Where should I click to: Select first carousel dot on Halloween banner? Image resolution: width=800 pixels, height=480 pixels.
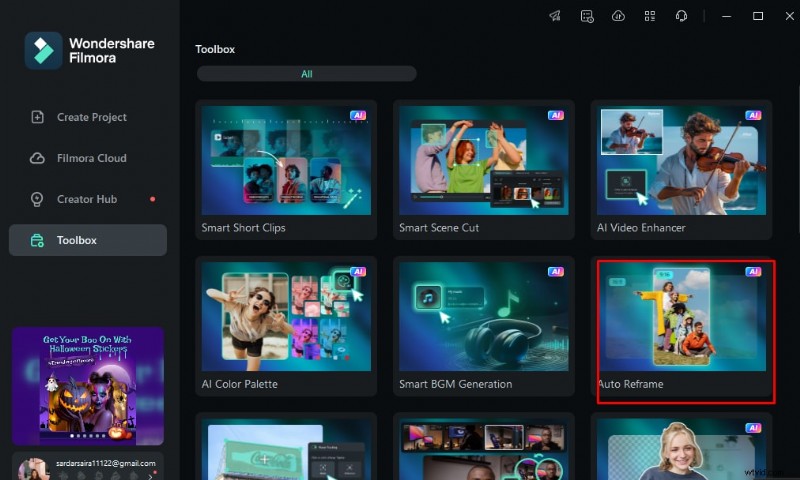[72, 436]
